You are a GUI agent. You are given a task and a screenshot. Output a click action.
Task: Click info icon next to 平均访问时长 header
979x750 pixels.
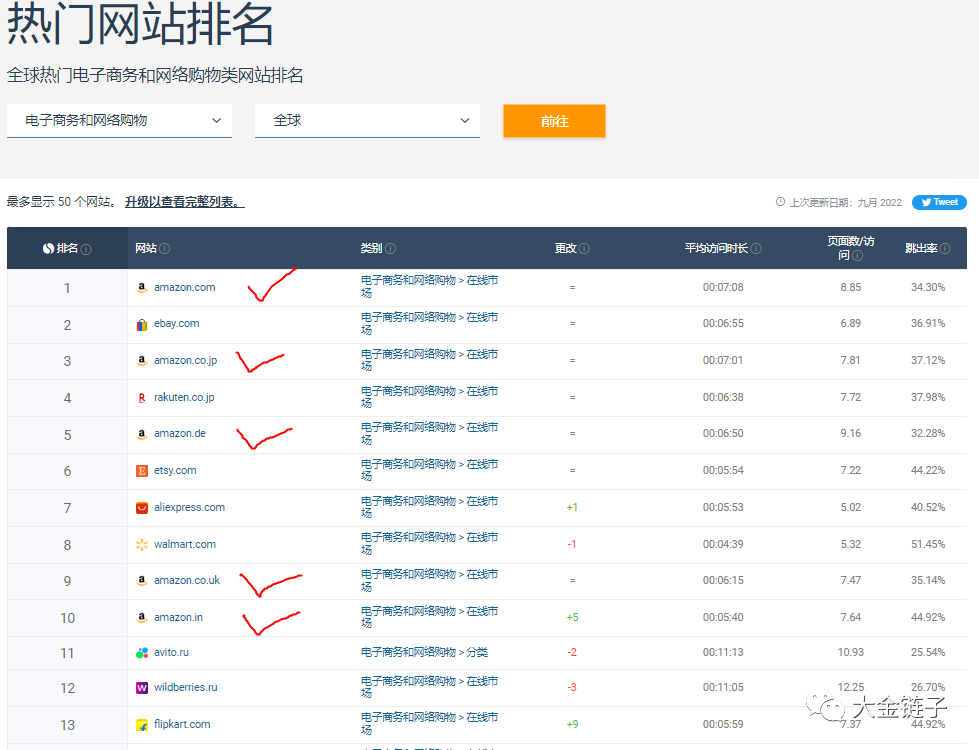[755, 249]
